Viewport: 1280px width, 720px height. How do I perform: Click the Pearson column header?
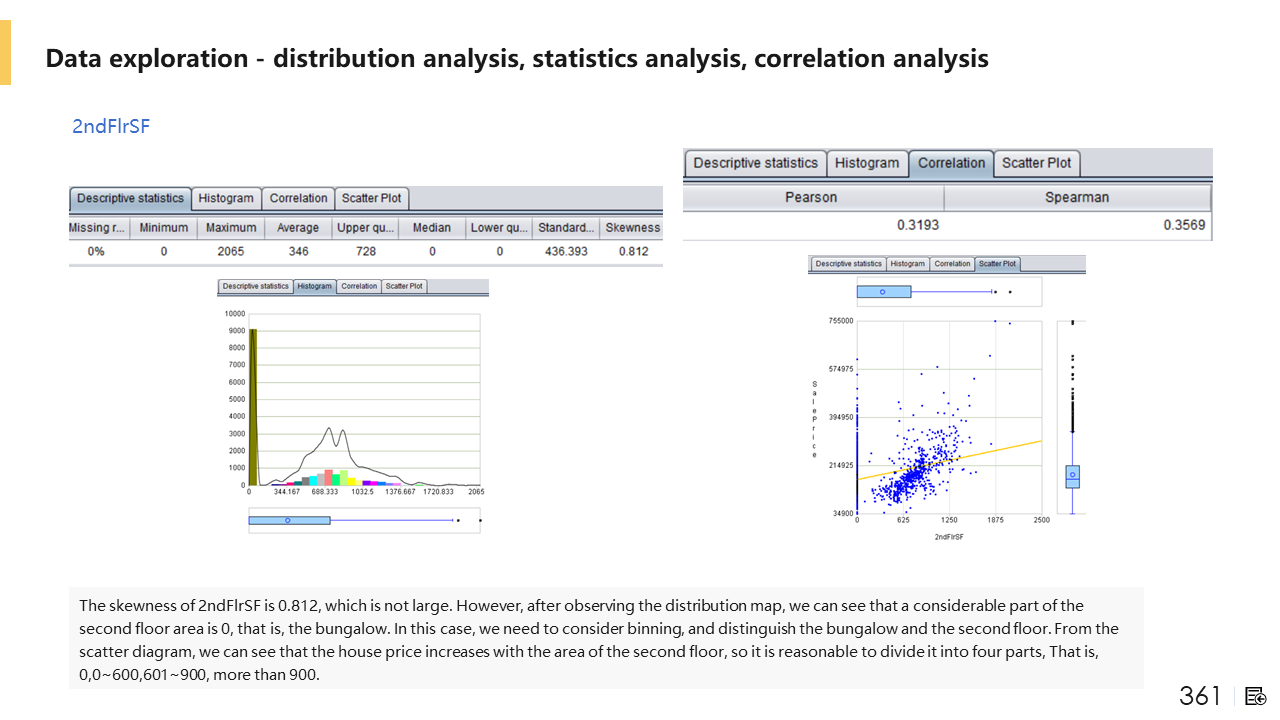click(811, 197)
